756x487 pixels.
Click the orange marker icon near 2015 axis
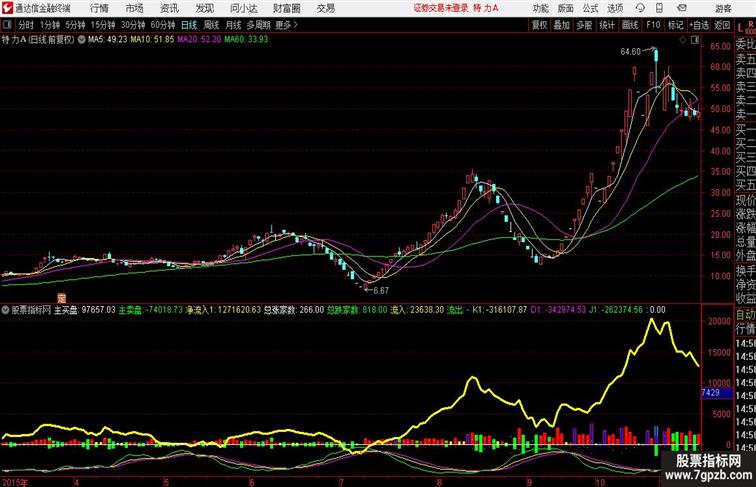tap(61, 298)
